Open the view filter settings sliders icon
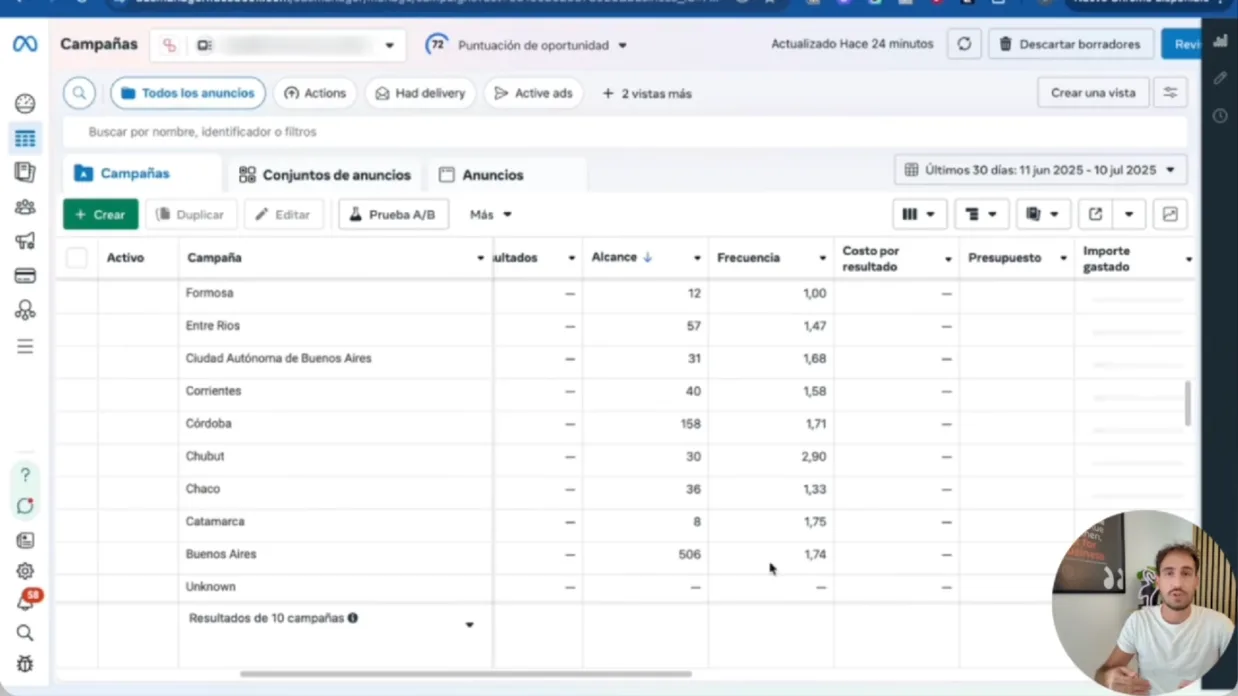This screenshot has height=696, width=1238. pyautogui.click(x=1170, y=93)
